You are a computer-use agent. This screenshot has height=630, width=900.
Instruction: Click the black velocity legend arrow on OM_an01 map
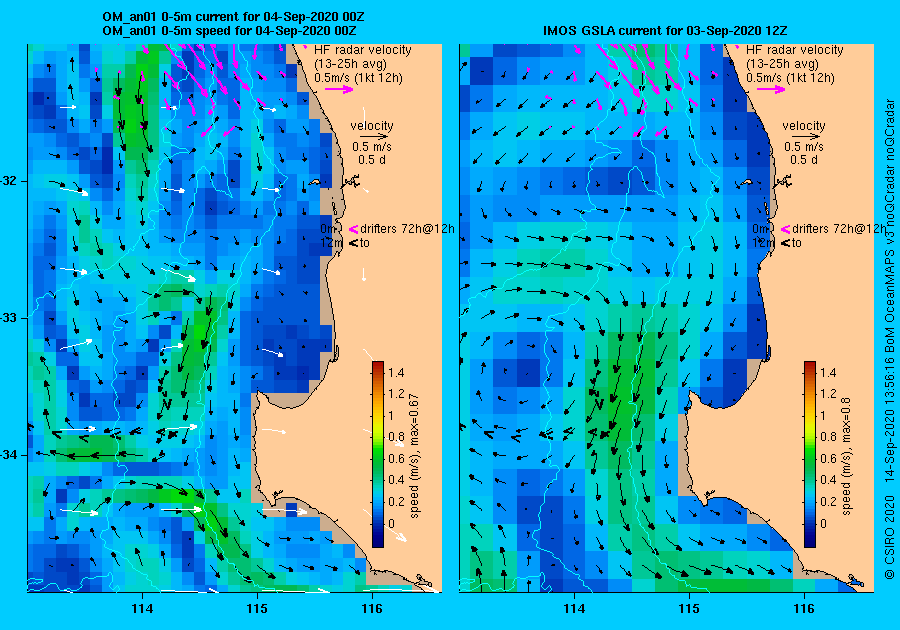point(374,137)
